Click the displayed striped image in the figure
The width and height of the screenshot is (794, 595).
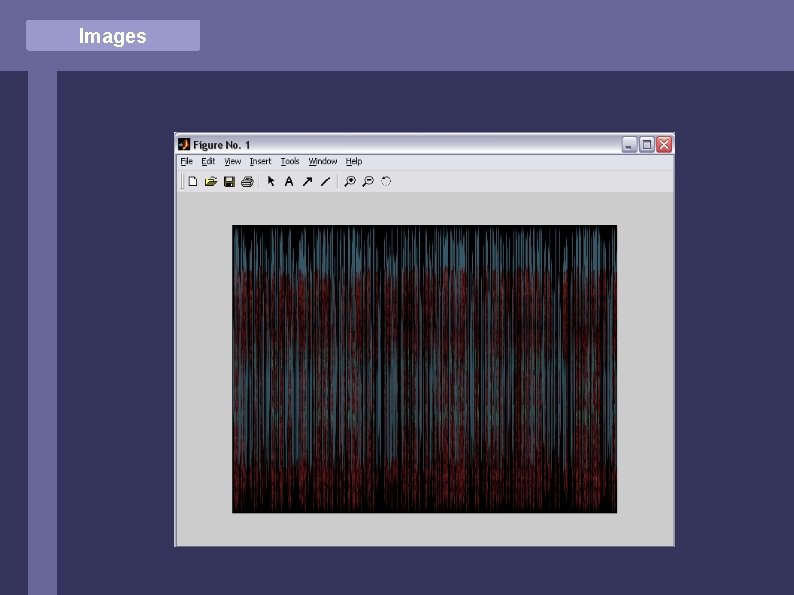point(424,369)
